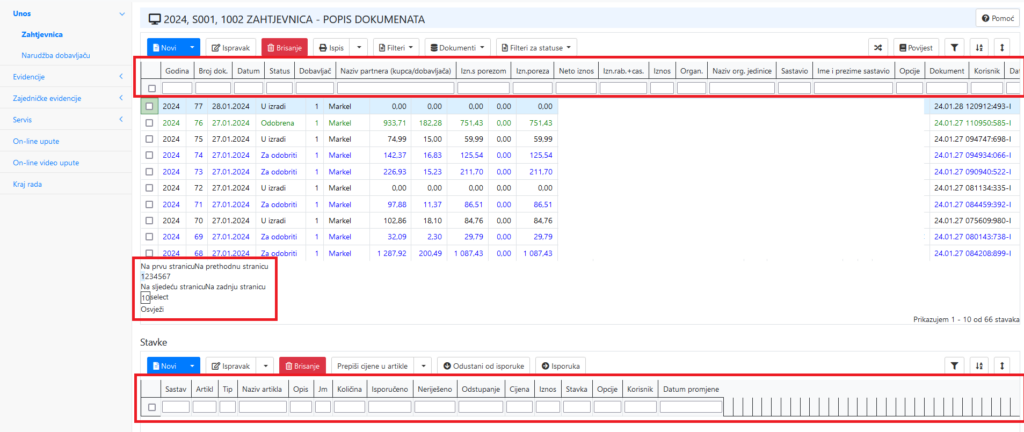Click the Pomoć help button
The width and height of the screenshot is (1024, 432).
pyautogui.click(x=997, y=19)
